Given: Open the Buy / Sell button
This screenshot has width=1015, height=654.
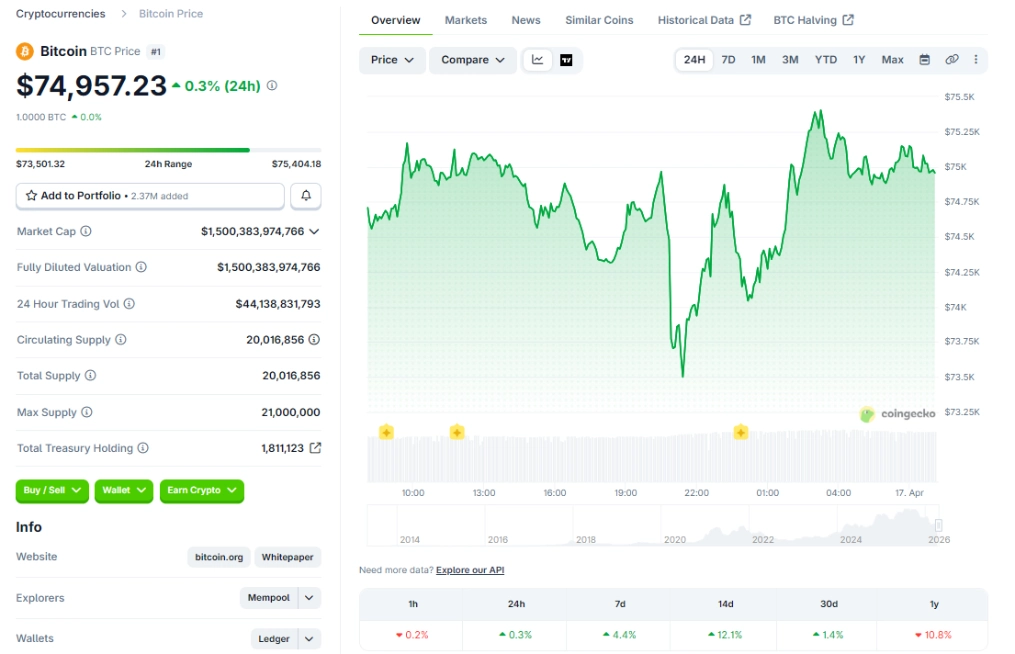Looking at the screenshot, I should tap(51, 491).
